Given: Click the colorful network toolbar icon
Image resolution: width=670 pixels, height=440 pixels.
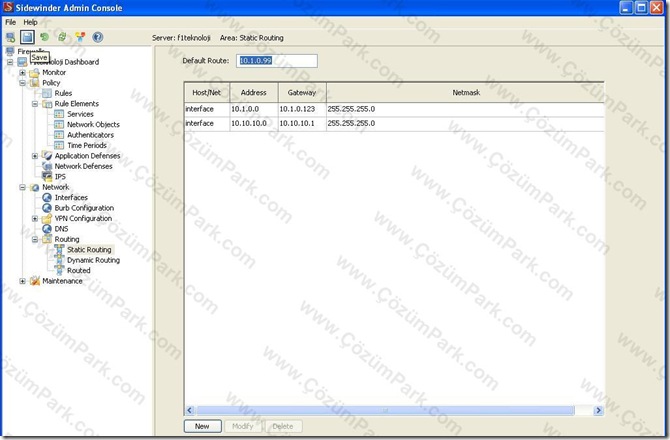Looking at the screenshot, I should click(x=80, y=37).
